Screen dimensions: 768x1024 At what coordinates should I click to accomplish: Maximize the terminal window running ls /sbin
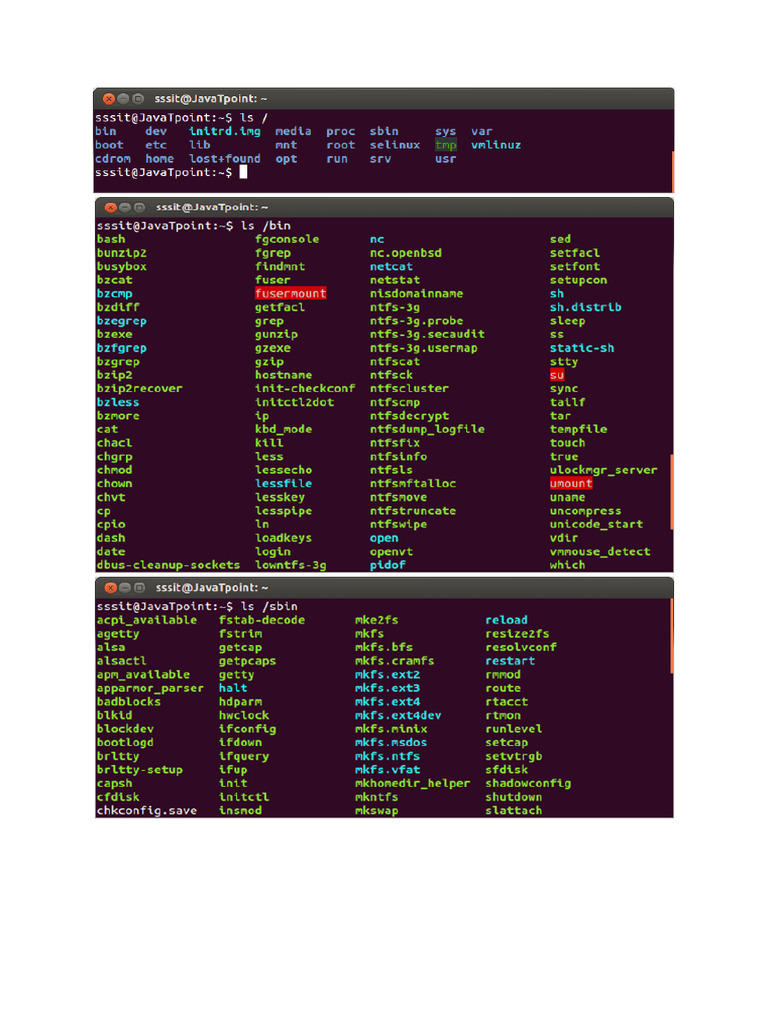[x=139, y=588]
